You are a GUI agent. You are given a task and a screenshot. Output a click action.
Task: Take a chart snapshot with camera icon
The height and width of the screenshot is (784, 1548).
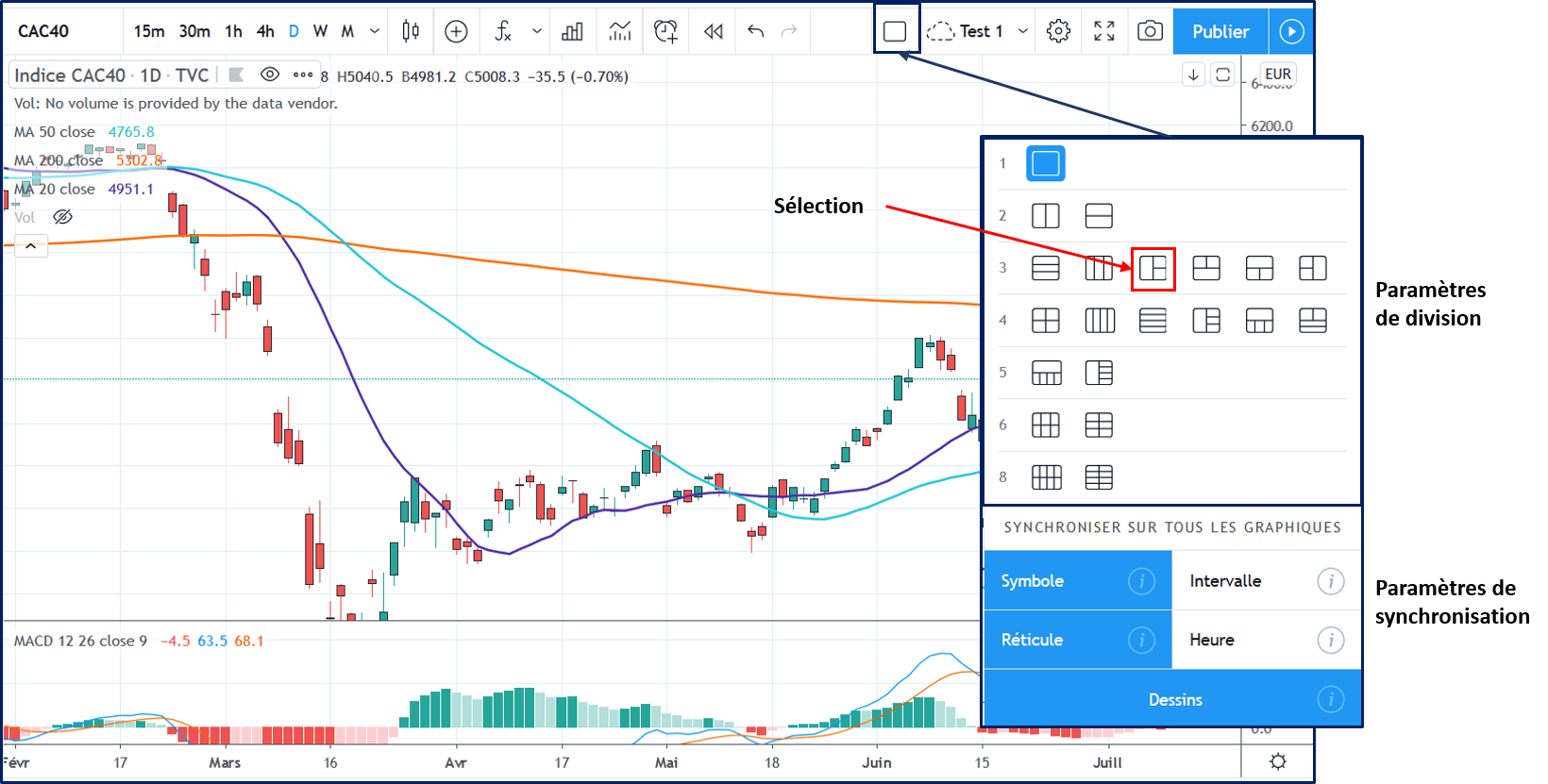(x=1150, y=31)
